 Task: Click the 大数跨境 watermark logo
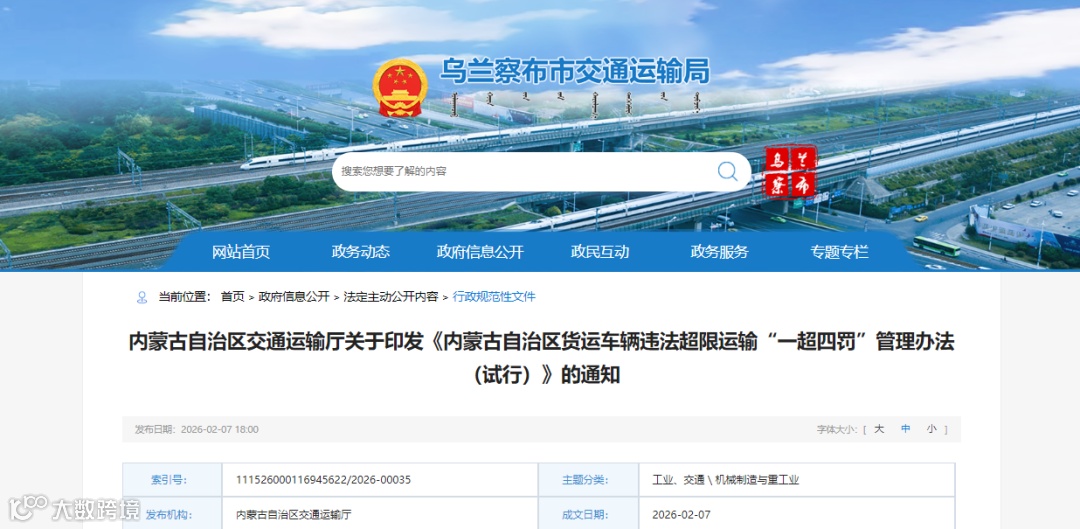74,508
